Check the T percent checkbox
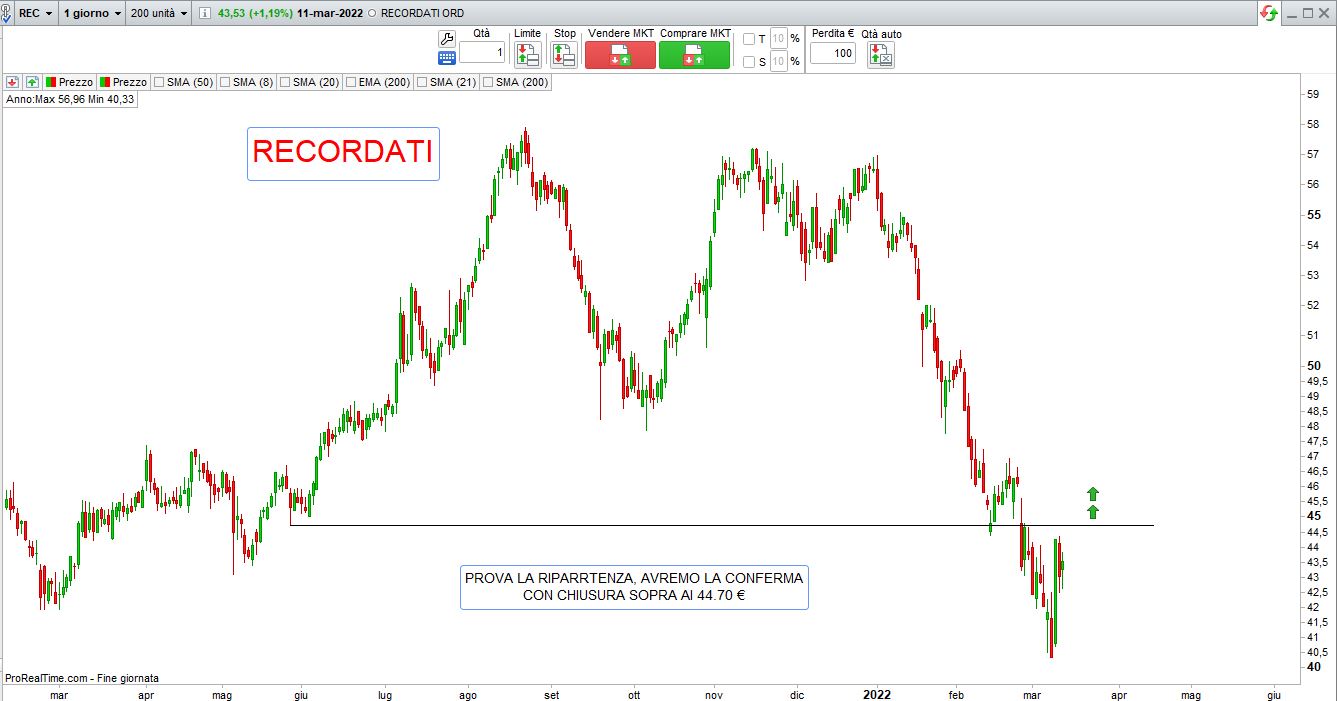Screen dimensions: 1337x701 (749, 39)
